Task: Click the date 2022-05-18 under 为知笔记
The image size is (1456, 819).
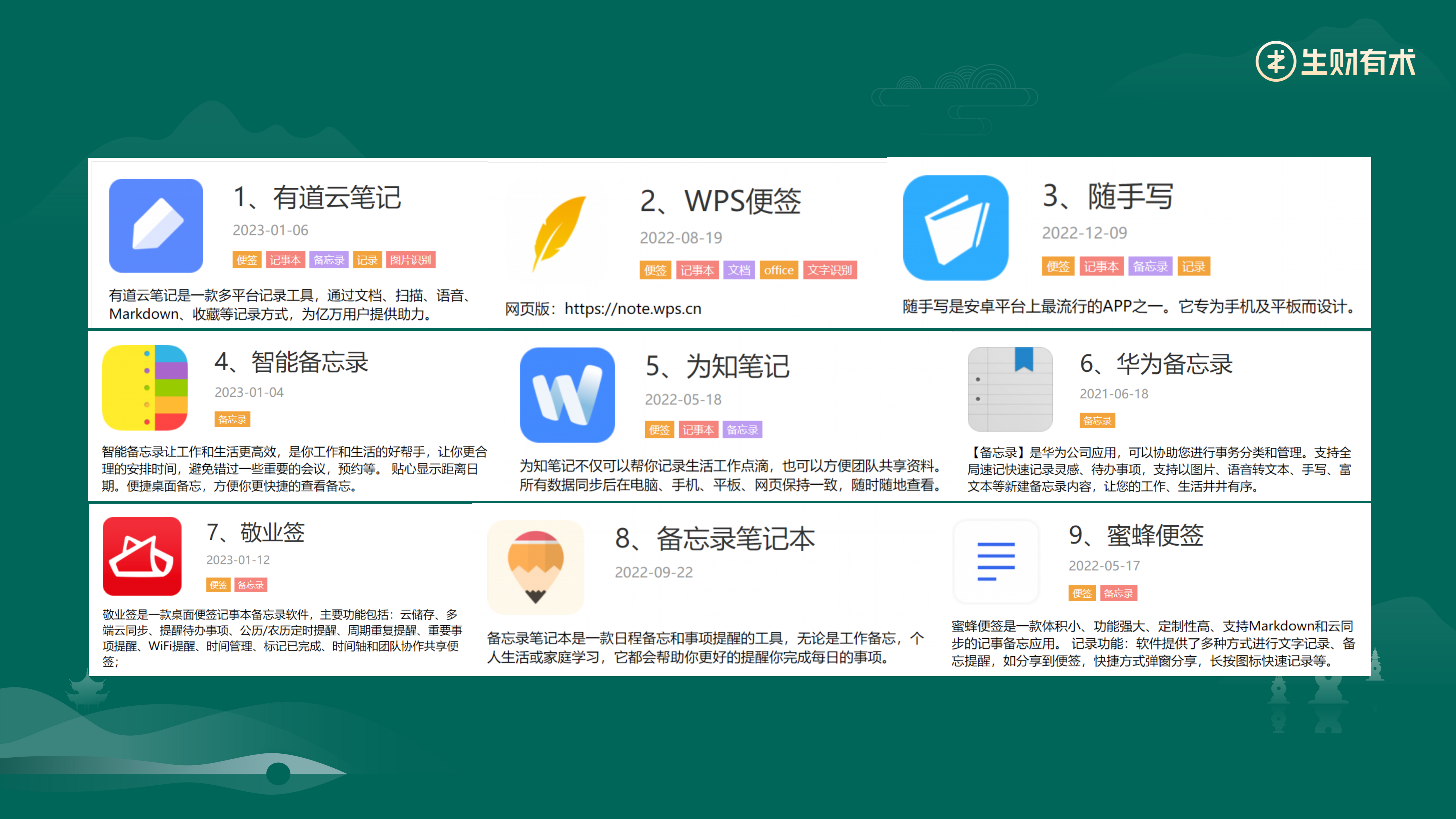Action: [x=683, y=400]
